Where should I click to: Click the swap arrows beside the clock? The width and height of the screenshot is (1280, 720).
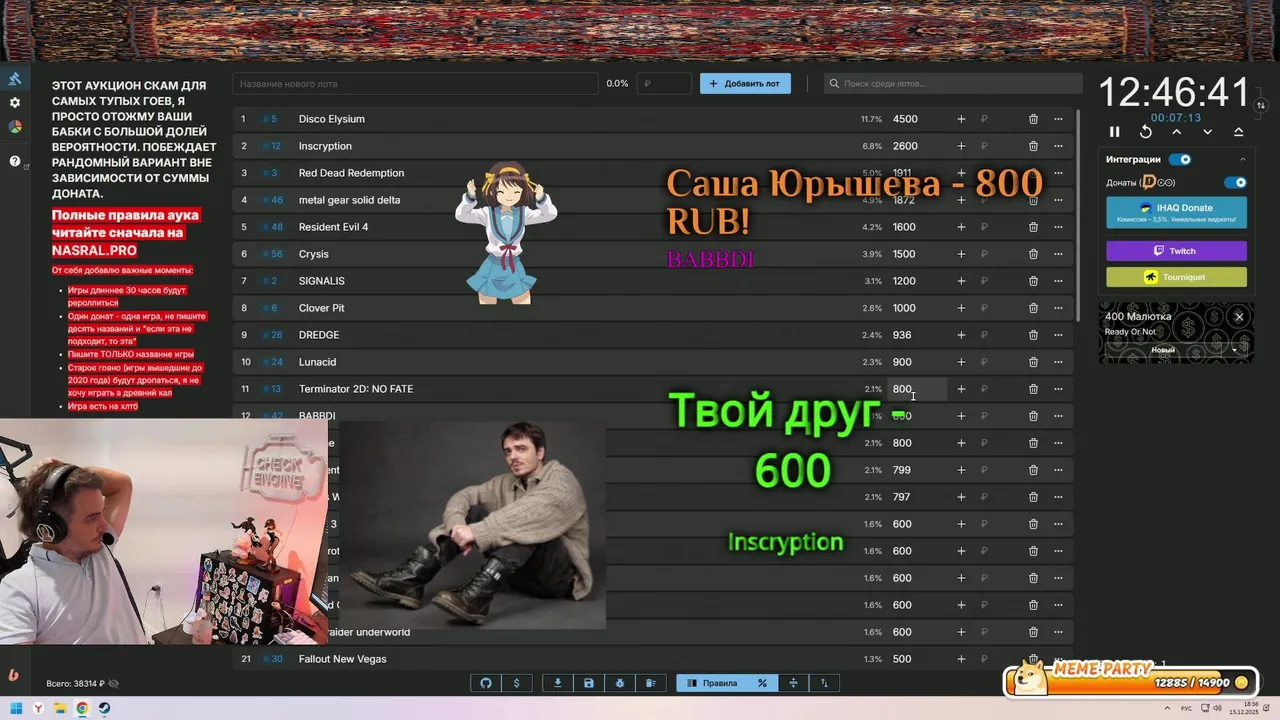[x=1261, y=105]
